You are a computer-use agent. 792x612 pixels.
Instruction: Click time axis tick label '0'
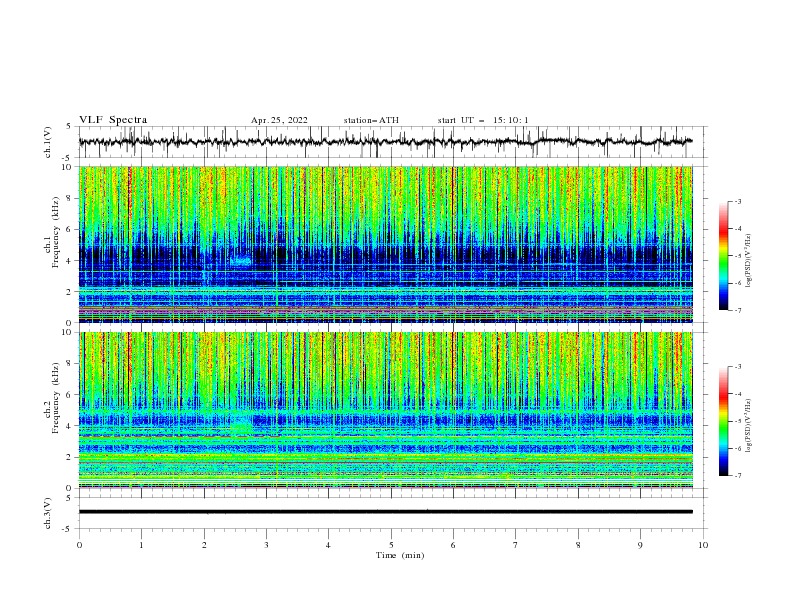point(79,545)
